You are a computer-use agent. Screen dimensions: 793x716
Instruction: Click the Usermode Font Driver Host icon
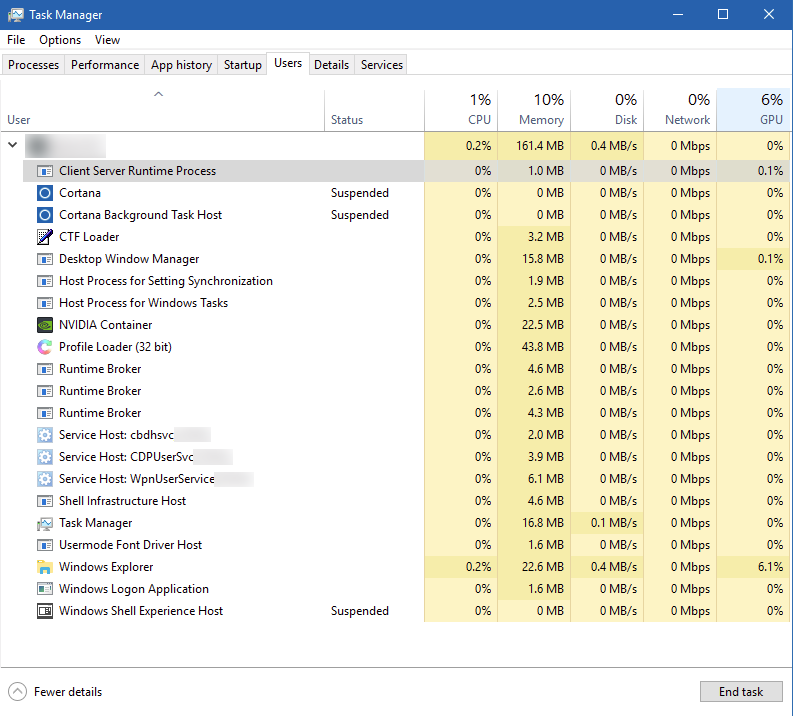click(x=45, y=545)
